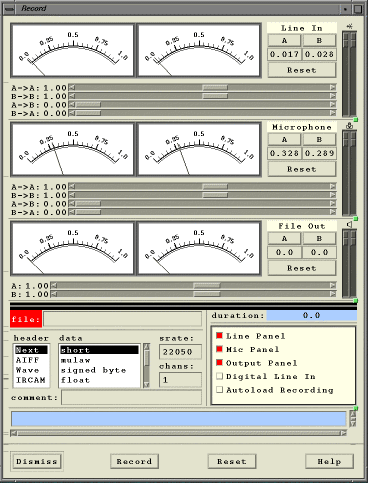Click the Line In B->A slider thumb
Screen dimensions: 368x483
[88, 113]
